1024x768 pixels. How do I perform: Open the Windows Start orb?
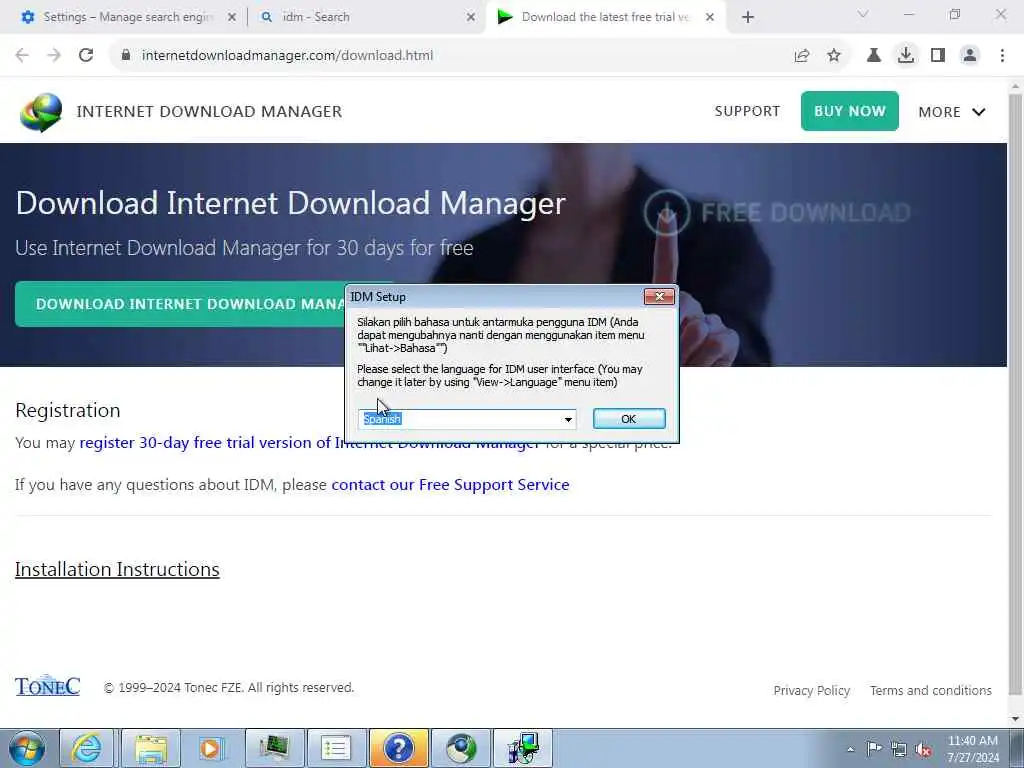(27, 748)
